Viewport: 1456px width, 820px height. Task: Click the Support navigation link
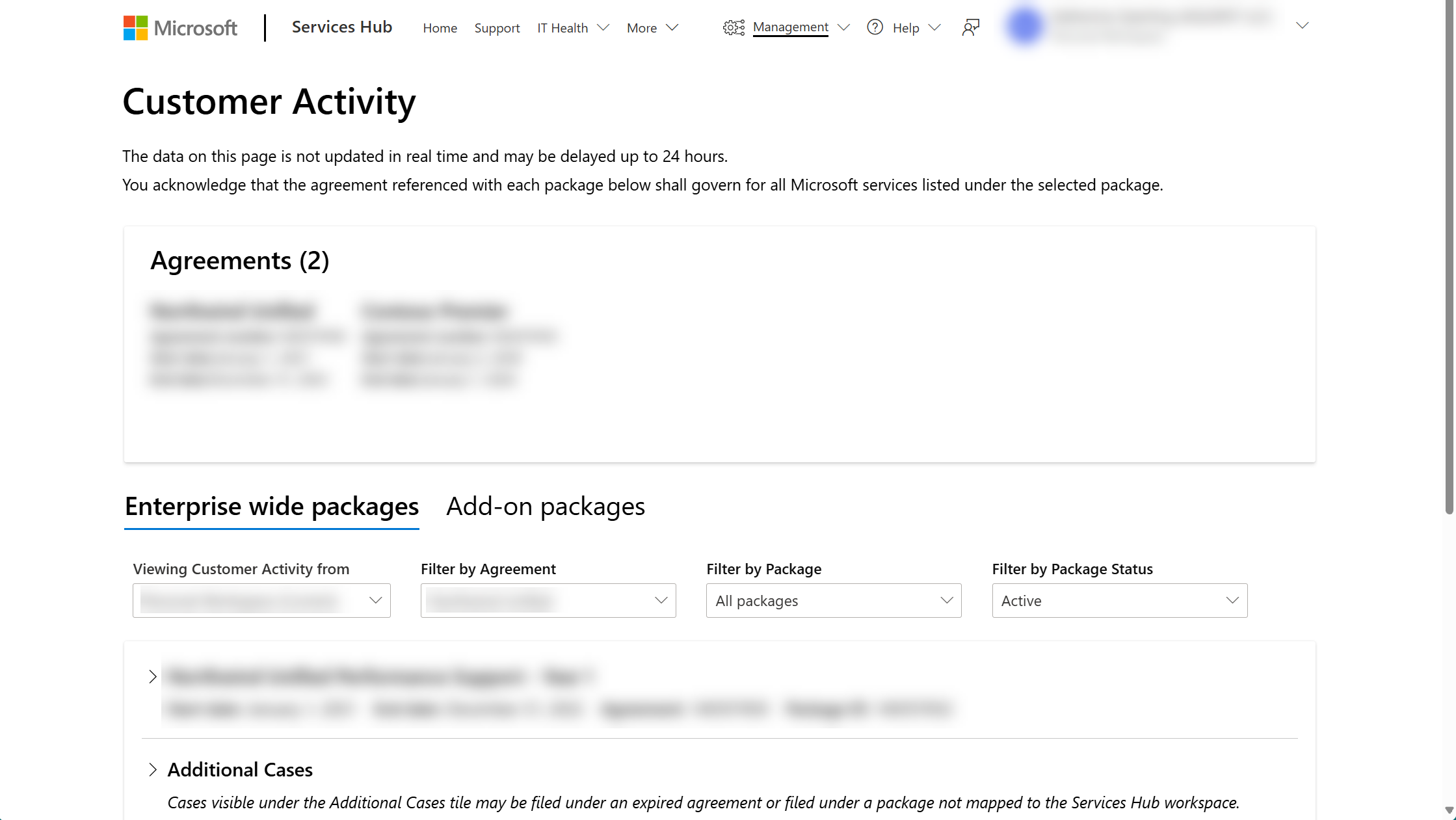coord(497,27)
